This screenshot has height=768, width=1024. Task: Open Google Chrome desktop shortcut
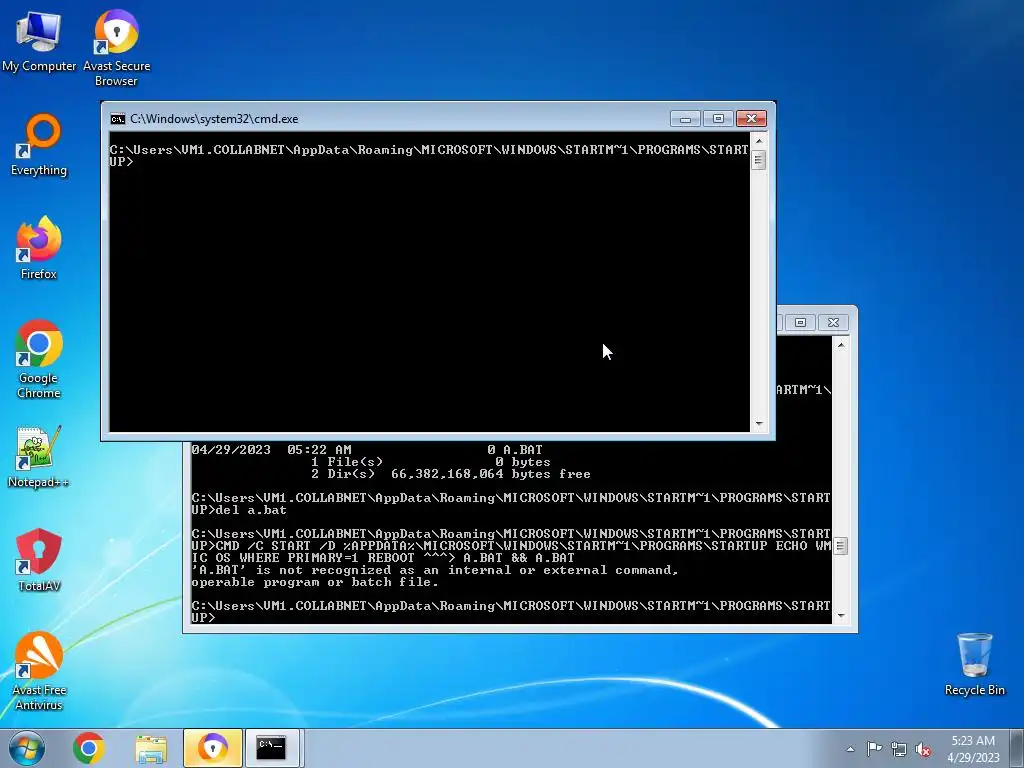coord(39,359)
